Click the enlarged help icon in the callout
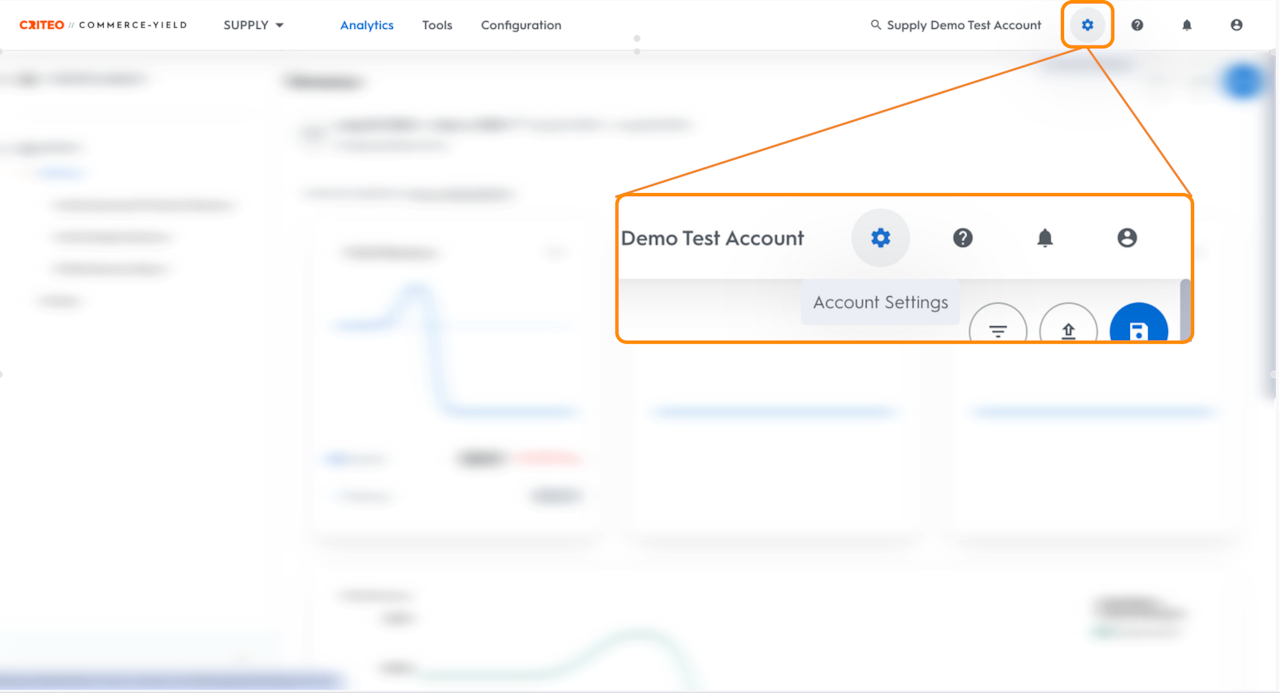 [963, 238]
